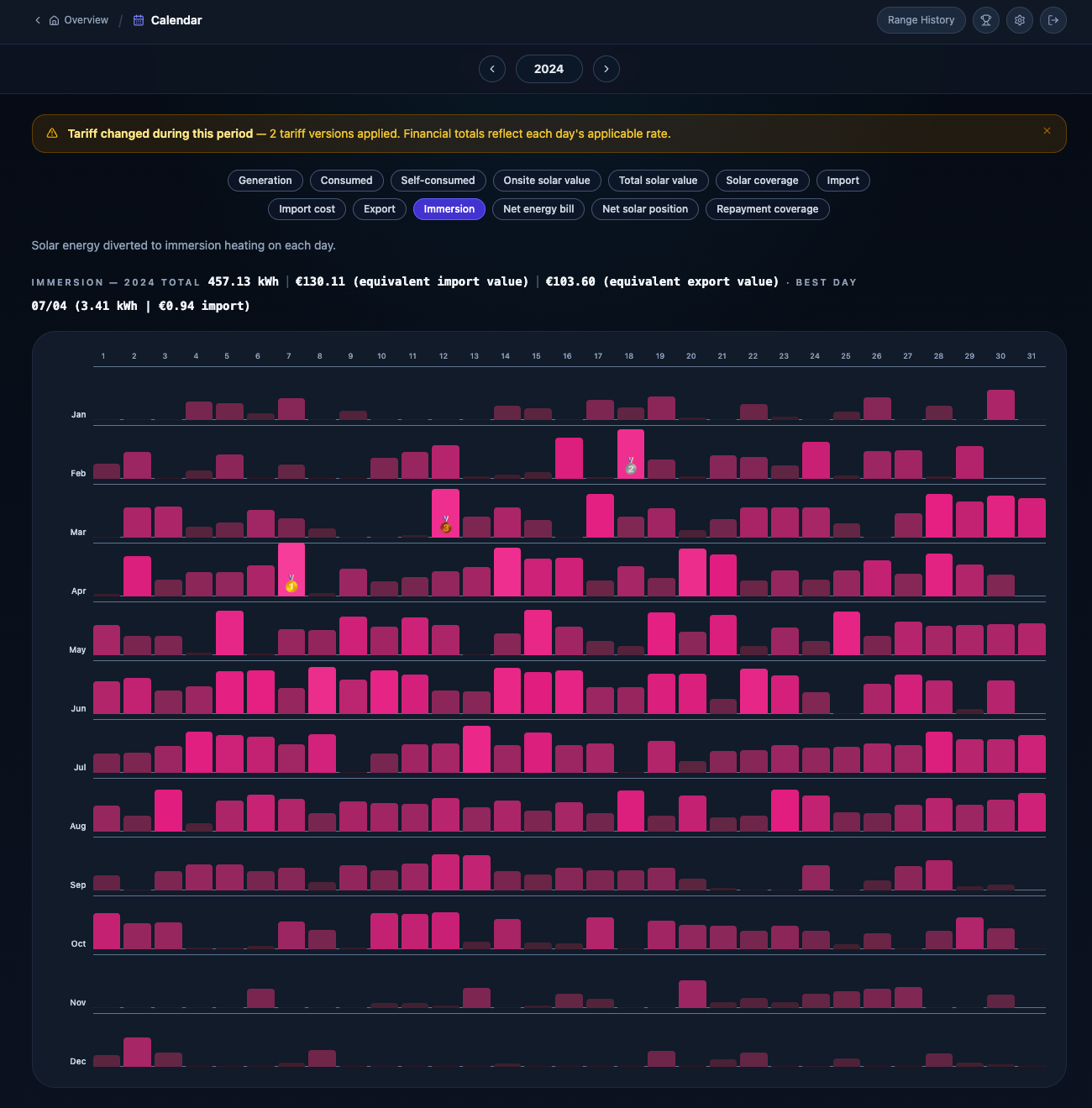The width and height of the screenshot is (1092, 1108).
Task: Click the June 8 bar
Action: click(322, 691)
